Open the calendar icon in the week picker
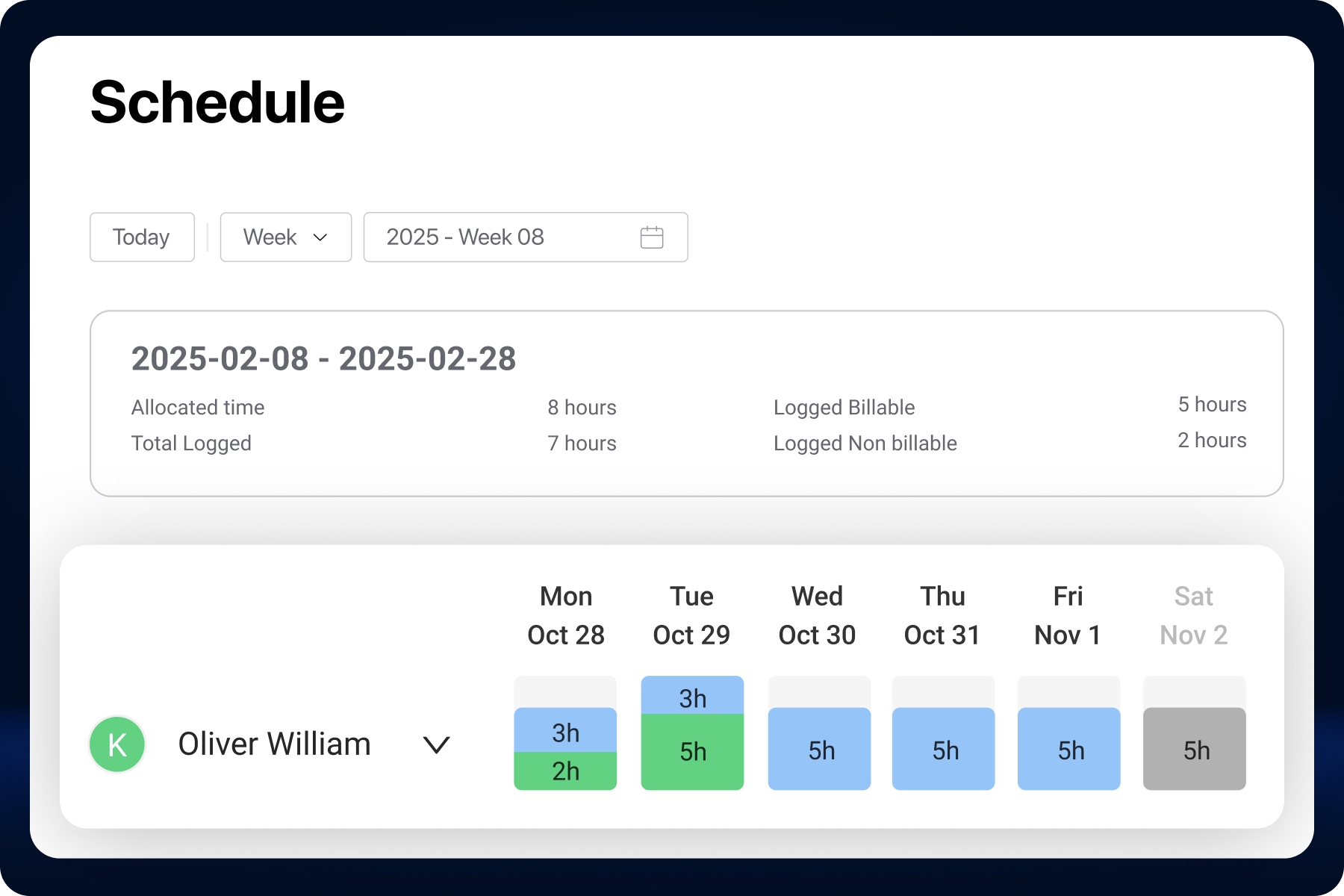The width and height of the screenshot is (1344, 896). coord(652,237)
